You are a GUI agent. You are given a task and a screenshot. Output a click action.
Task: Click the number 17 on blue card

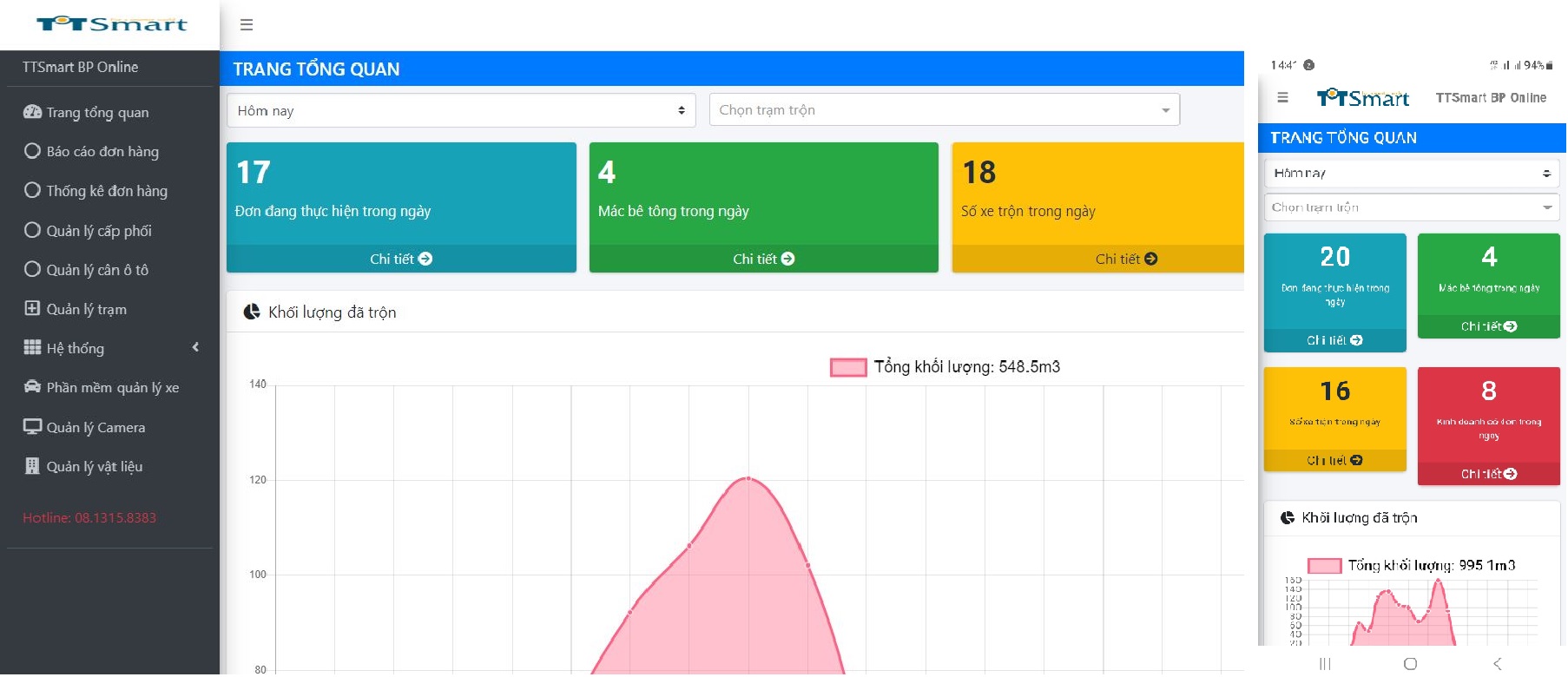[x=254, y=172]
